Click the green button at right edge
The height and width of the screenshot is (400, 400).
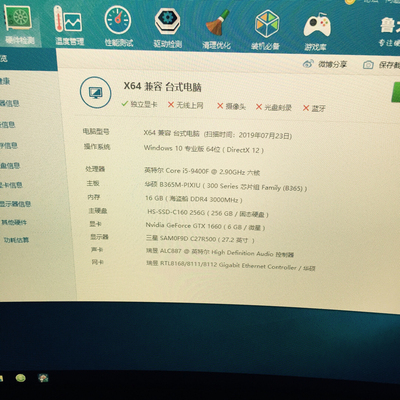tap(396, 92)
